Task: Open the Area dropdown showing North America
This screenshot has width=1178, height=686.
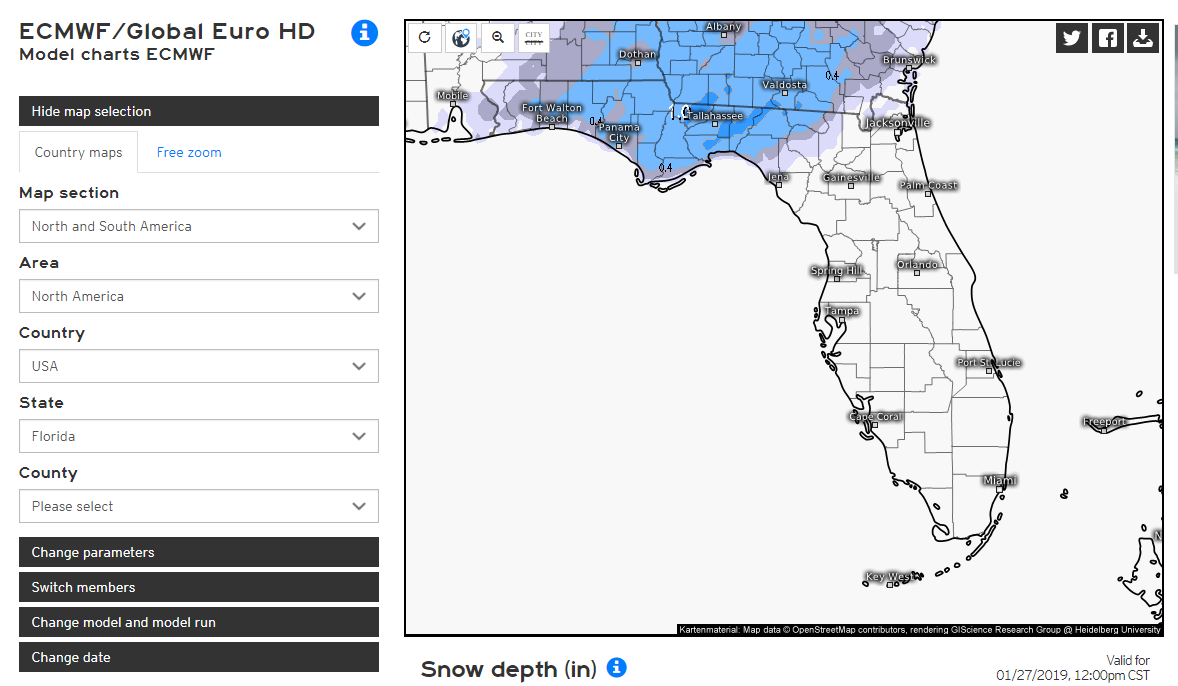Action: point(199,296)
